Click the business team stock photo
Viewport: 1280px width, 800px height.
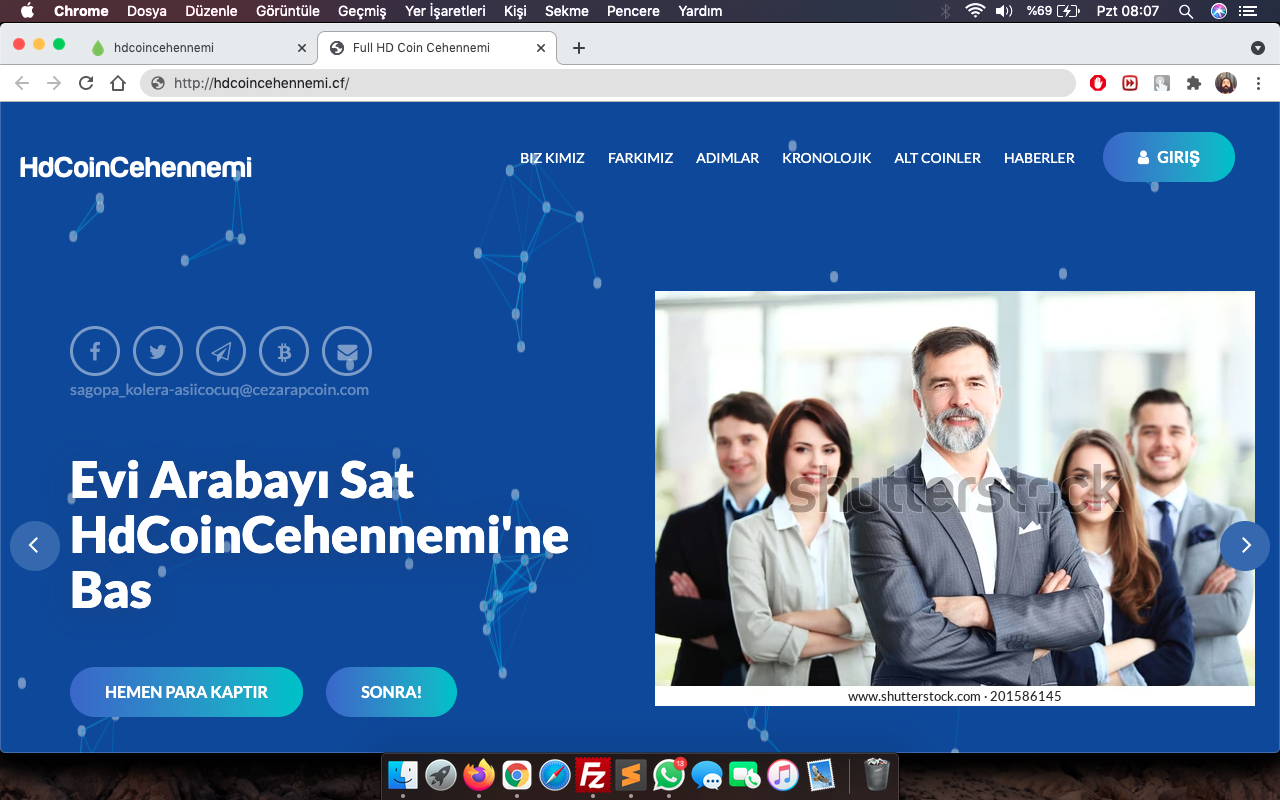(x=955, y=498)
